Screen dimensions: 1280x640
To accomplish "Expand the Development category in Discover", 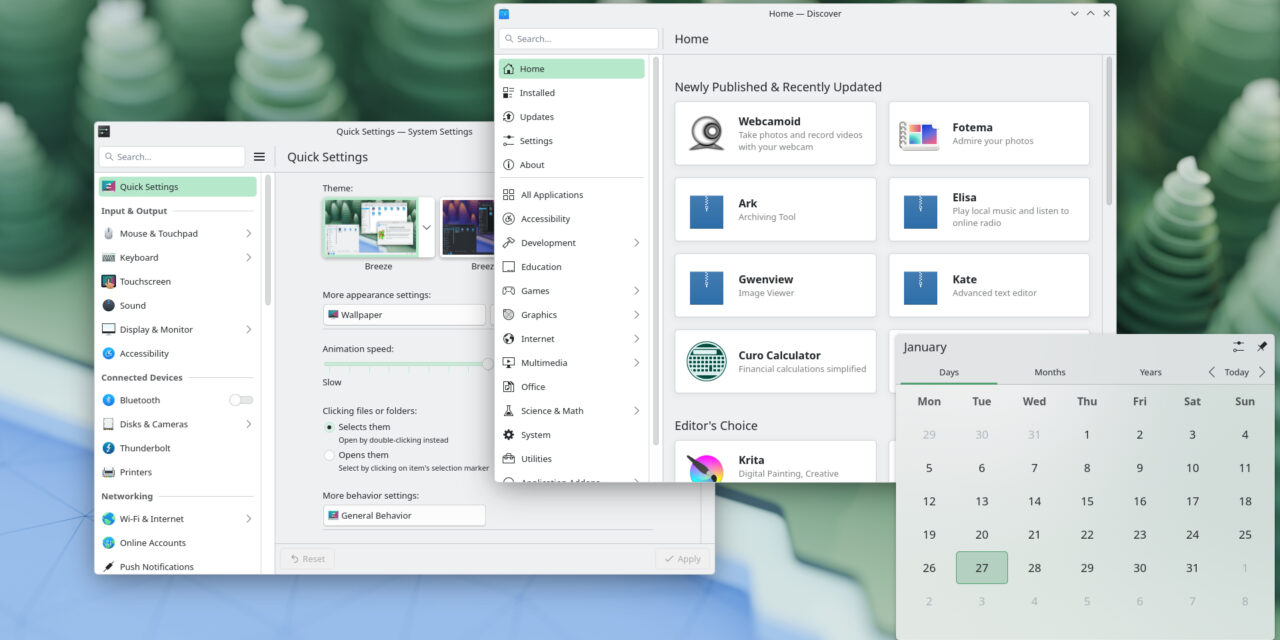I will click(636, 243).
